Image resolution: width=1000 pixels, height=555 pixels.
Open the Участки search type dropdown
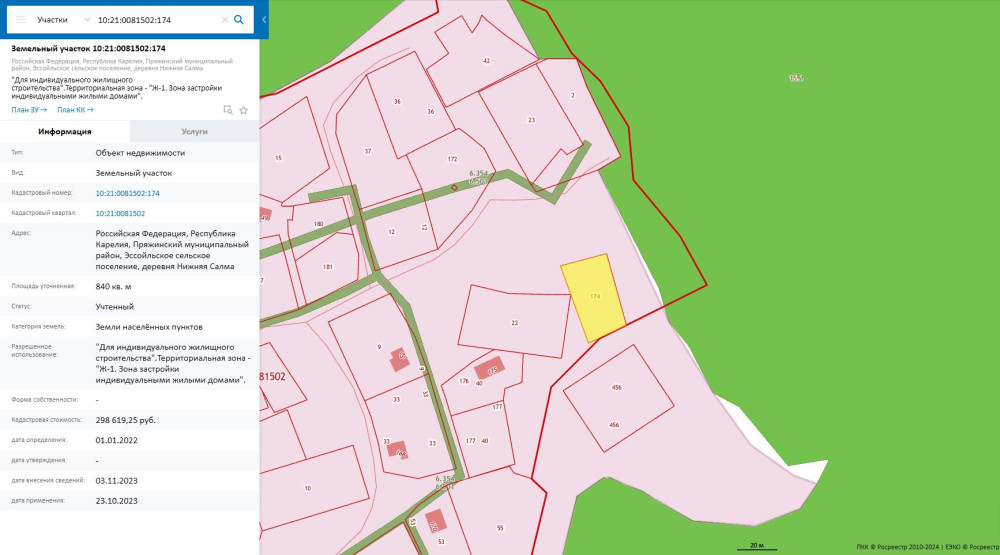[62, 19]
